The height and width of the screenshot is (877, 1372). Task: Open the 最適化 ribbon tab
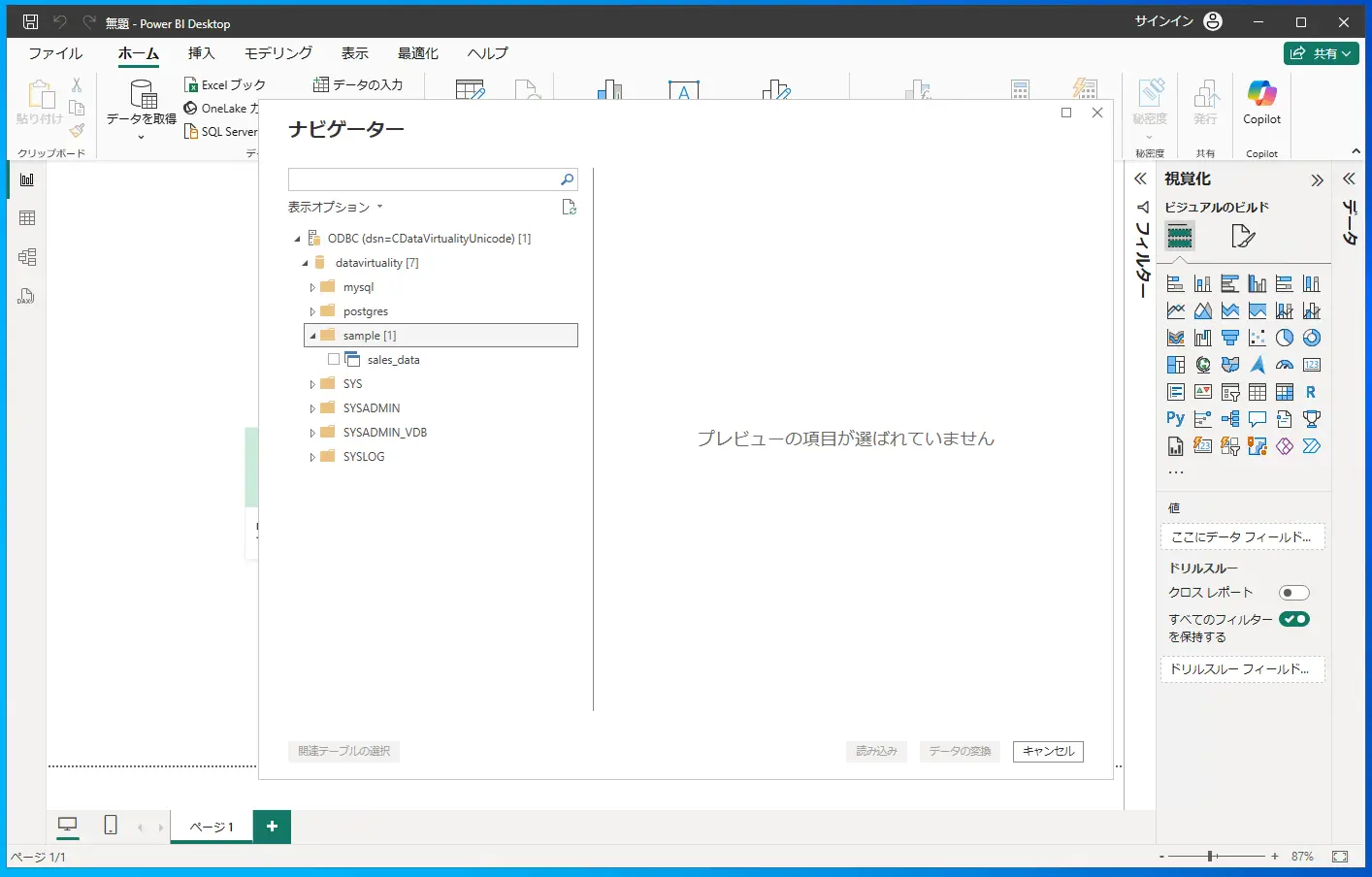(418, 53)
